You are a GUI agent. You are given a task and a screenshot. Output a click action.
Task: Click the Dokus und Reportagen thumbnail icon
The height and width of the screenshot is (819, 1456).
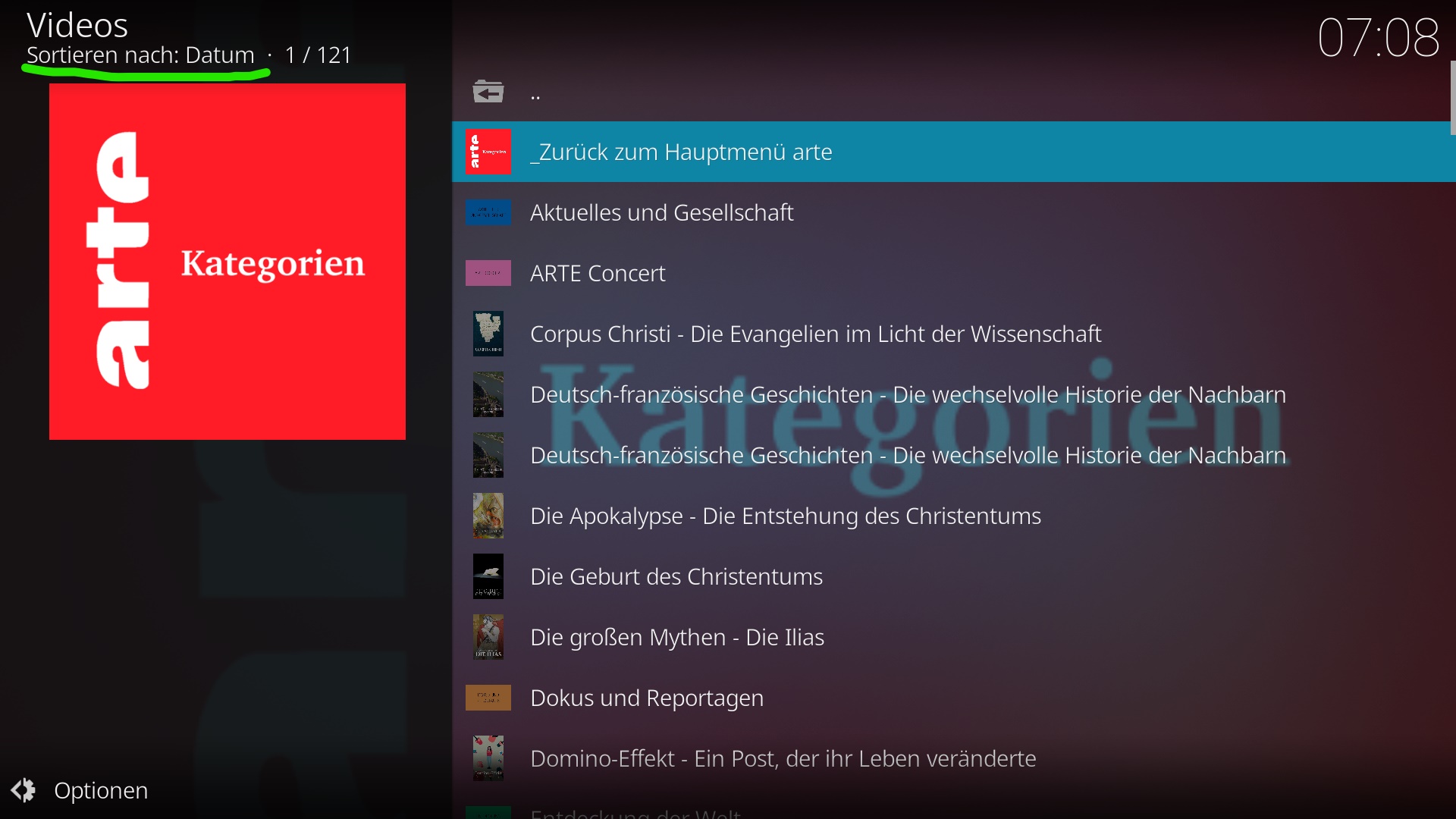[x=488, y=698]
